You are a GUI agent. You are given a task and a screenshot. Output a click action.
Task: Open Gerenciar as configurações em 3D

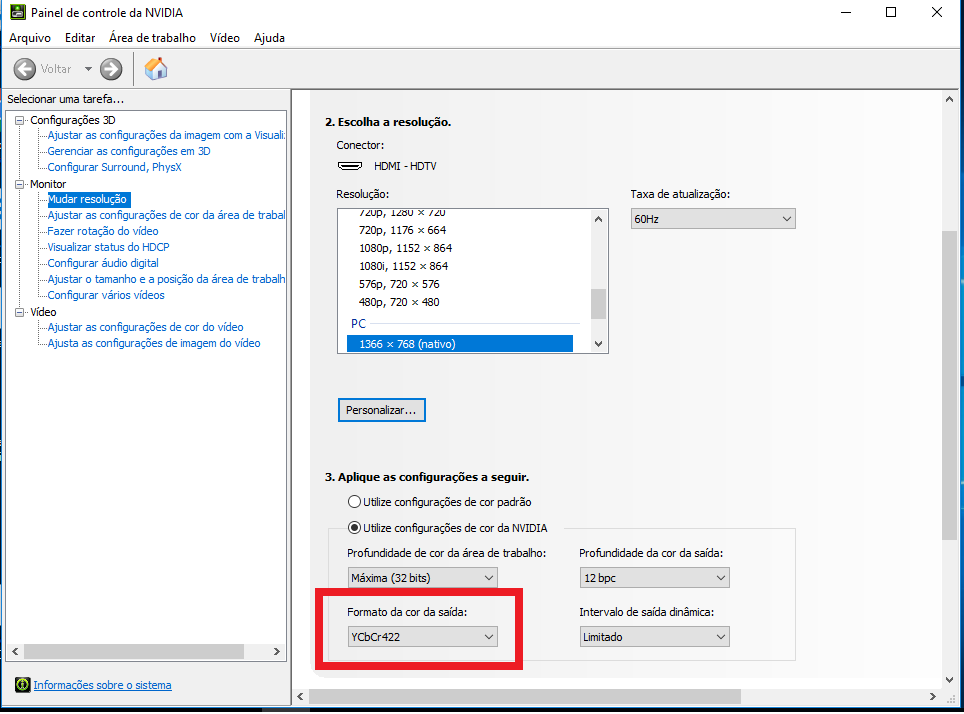point(129,151)
